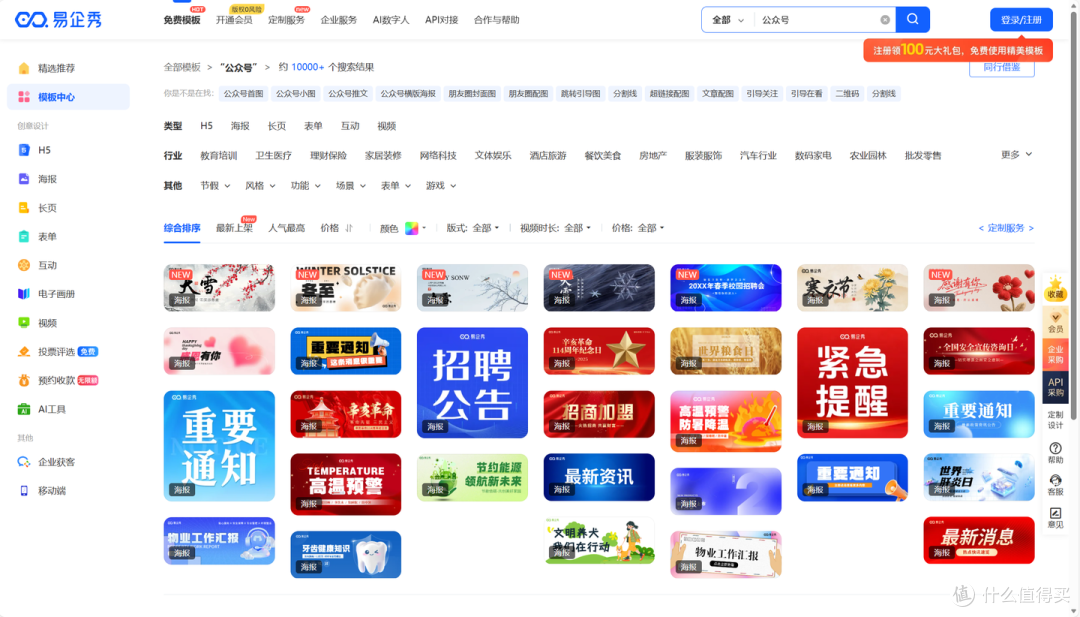The height and width of the screenshot is (617, 1080).
Task: Open 企业服务 top menu
Action: [339, 20]
